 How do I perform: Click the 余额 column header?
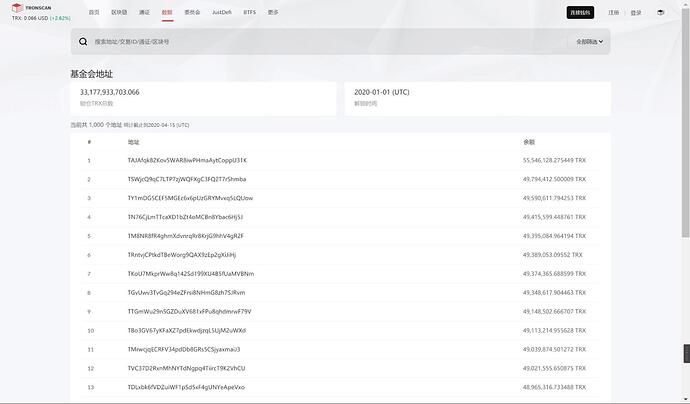[x=529, y=142]
